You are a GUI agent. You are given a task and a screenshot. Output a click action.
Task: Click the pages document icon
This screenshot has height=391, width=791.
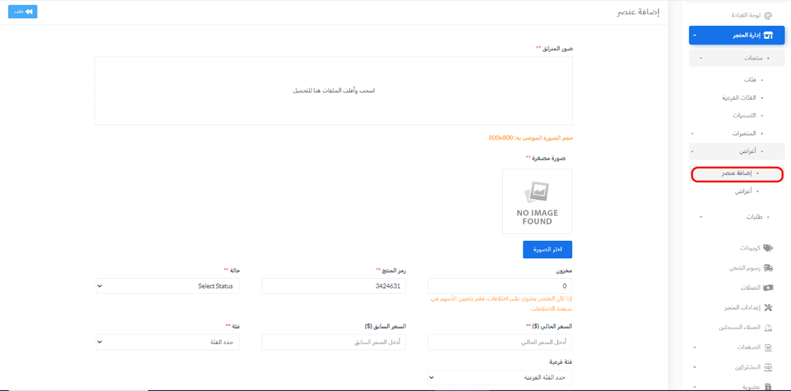[768, 347]
